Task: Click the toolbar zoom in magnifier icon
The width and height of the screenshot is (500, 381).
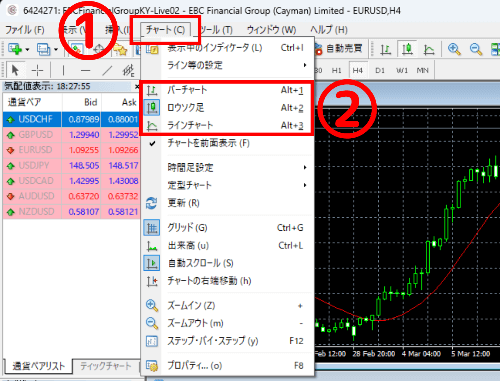Action: click(454, 49)
